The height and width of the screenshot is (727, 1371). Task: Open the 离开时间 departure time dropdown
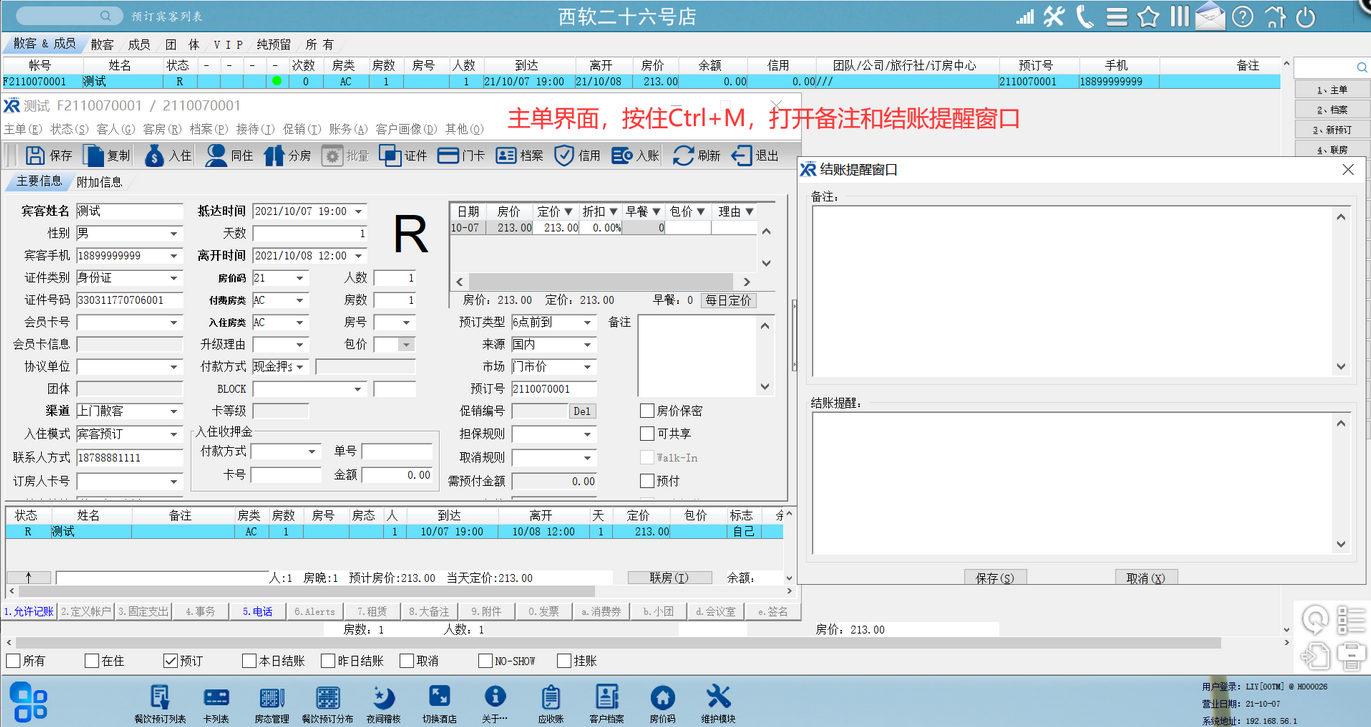[359, 256]
